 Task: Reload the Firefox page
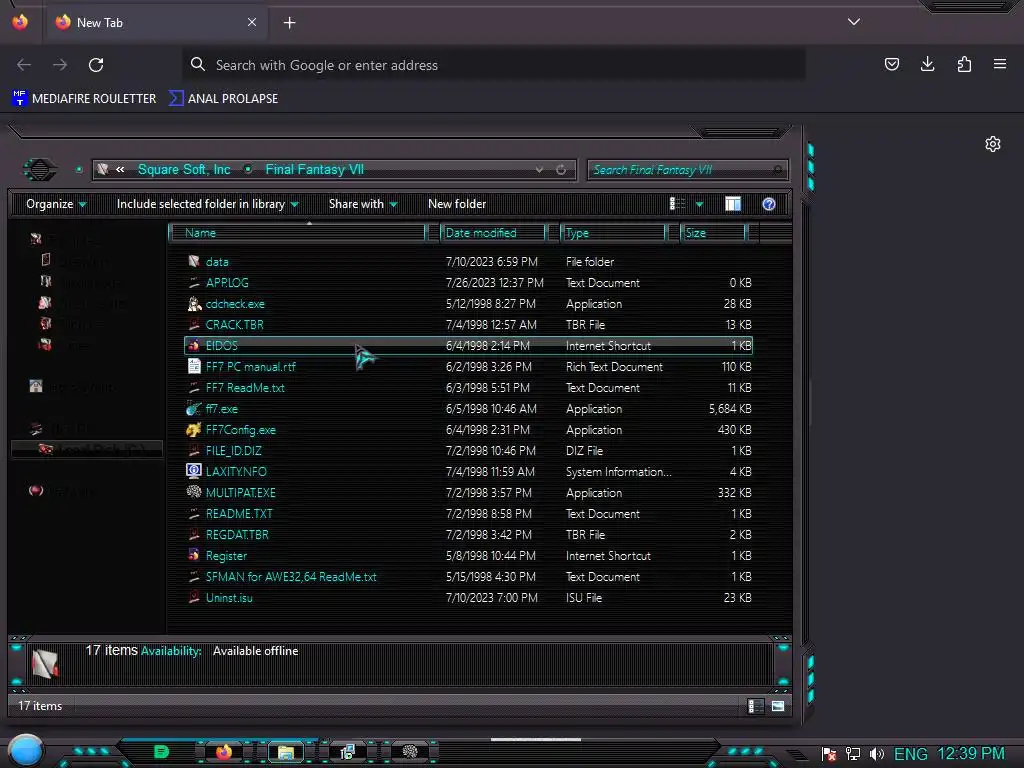pos(96,65)
